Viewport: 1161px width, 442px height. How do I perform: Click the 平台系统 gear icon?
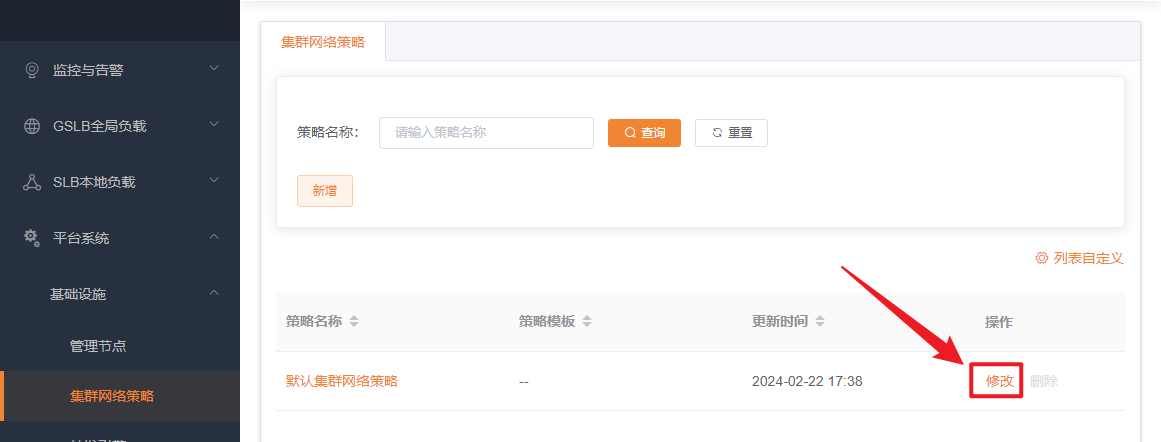[32, 238]
